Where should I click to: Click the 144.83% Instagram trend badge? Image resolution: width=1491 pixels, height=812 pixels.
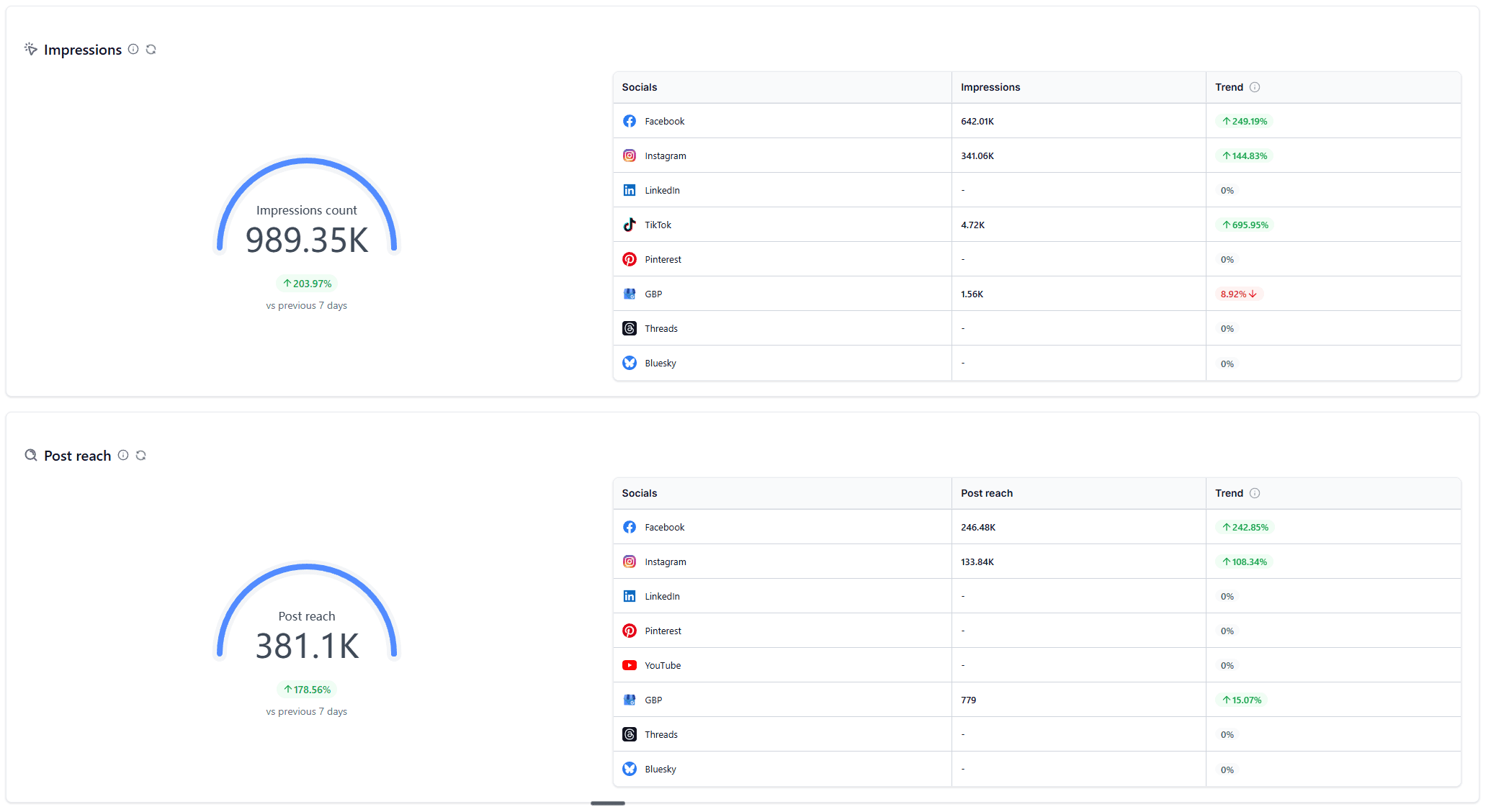pos(1245,155)
